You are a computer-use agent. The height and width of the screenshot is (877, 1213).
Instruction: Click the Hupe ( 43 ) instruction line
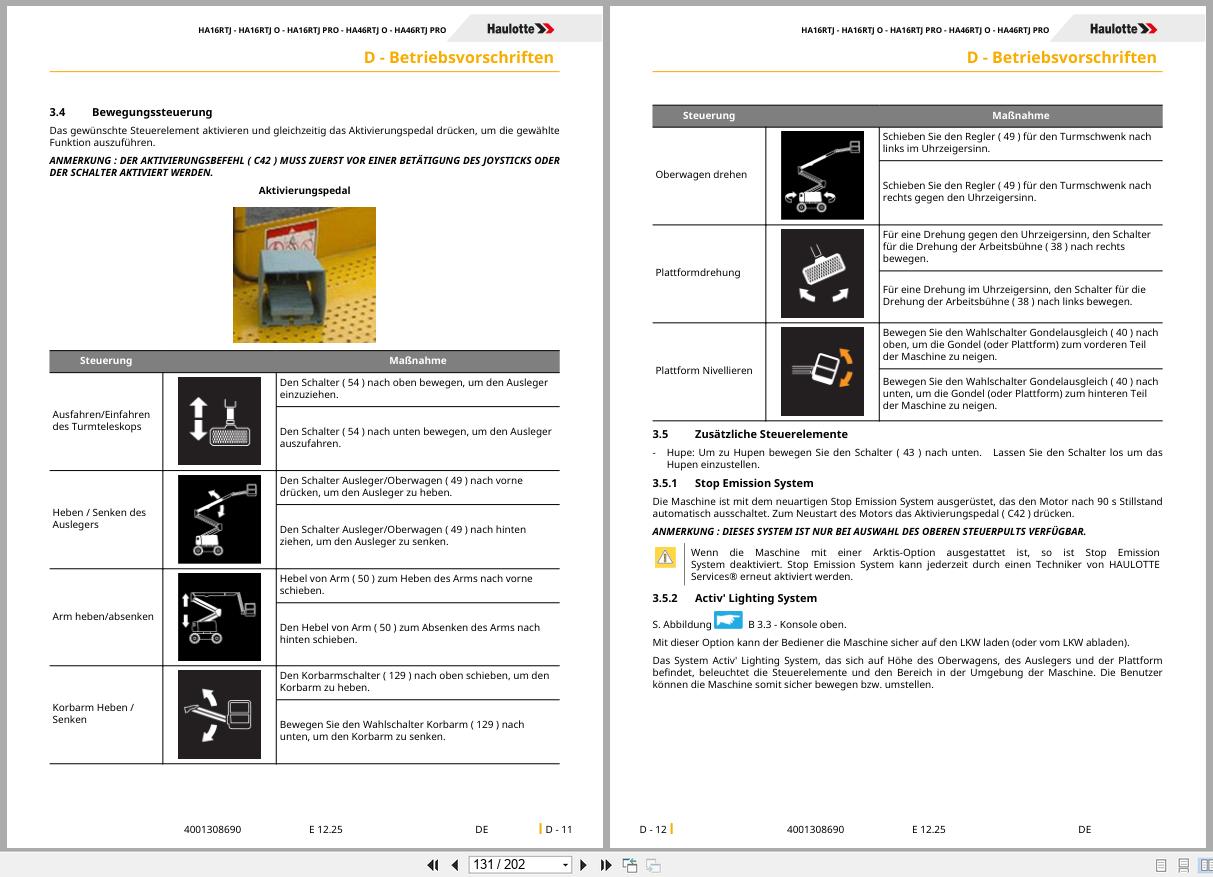pos(907,458)
